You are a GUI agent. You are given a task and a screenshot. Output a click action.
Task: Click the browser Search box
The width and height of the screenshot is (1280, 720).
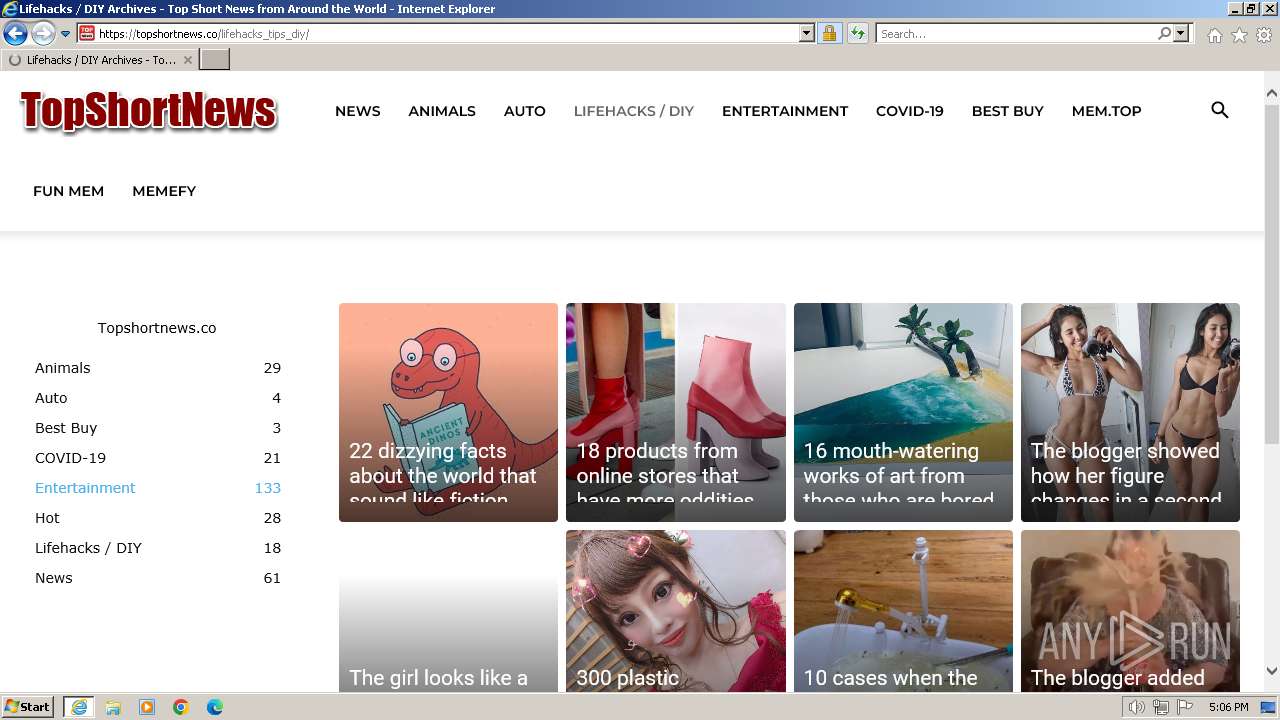pos(1016,33)
